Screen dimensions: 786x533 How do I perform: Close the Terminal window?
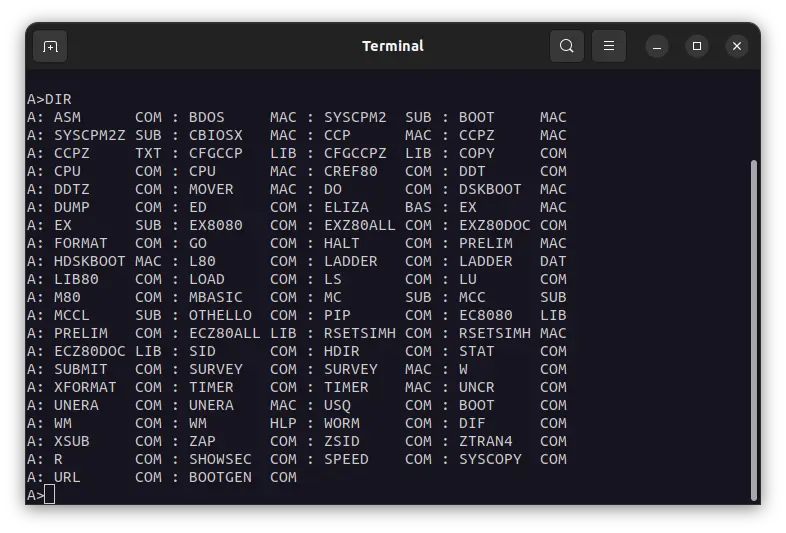click(x=736, y=47)
